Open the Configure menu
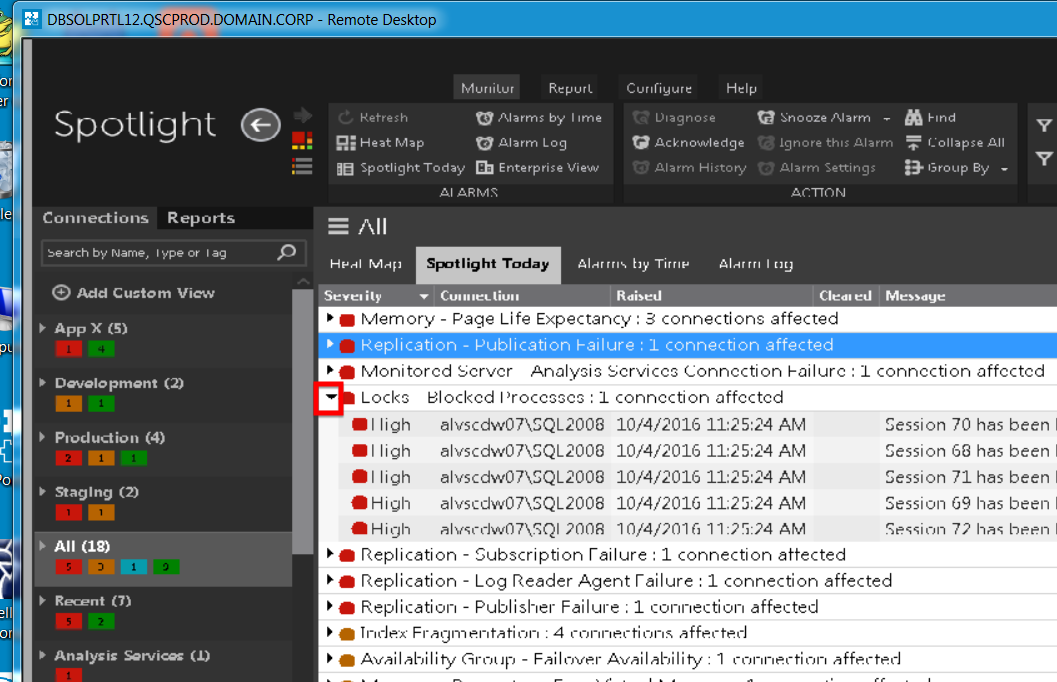1057x682 pixels. [x=659, y=88]
